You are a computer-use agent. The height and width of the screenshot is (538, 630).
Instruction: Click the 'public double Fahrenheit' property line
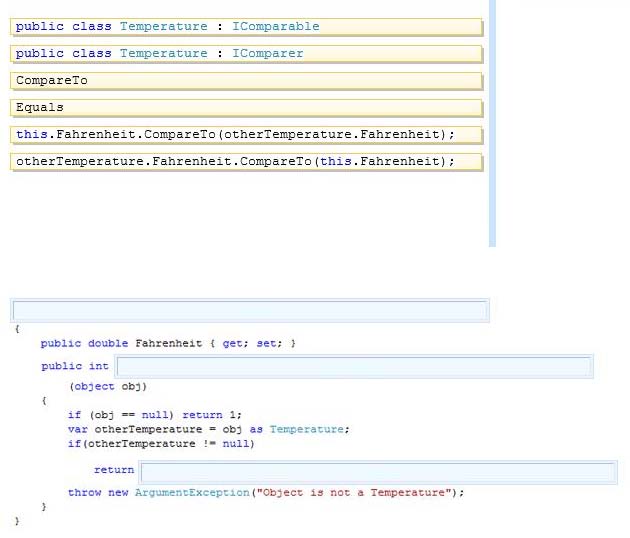point(168,344)
